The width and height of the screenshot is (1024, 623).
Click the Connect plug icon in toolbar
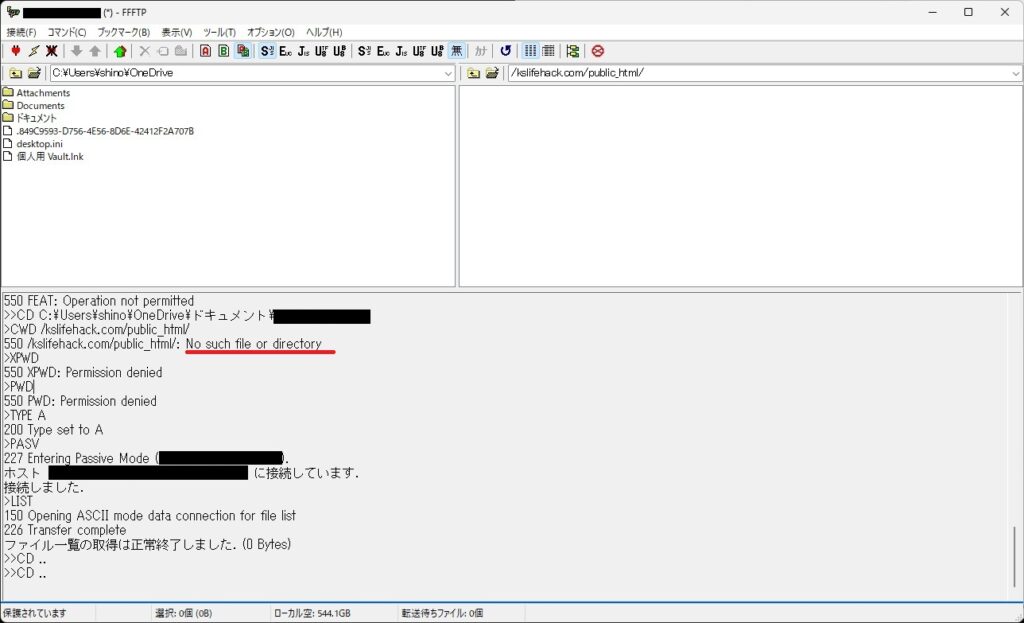click(x=15, y=51)
